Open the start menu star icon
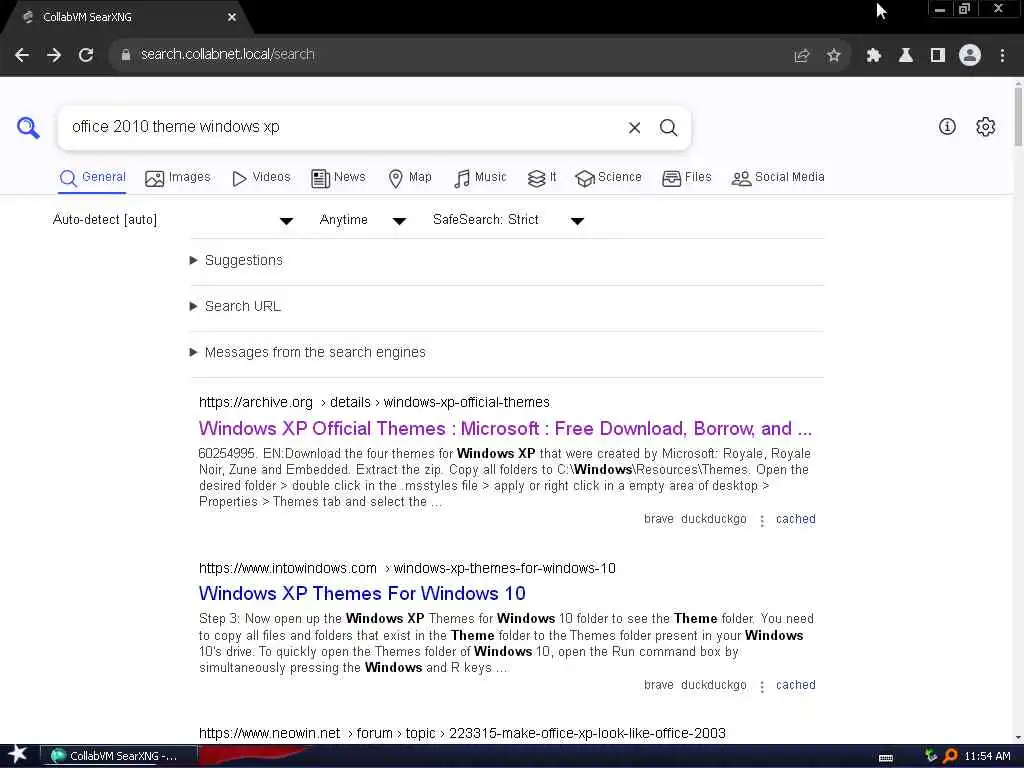Viewport: 1024px width, 768px height. (x=17, y=755)
